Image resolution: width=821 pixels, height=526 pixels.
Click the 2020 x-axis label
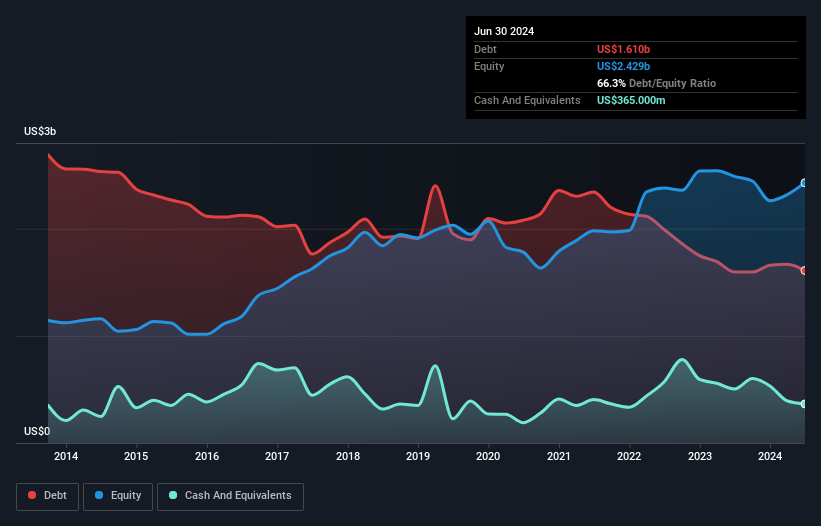click(488, 456)
